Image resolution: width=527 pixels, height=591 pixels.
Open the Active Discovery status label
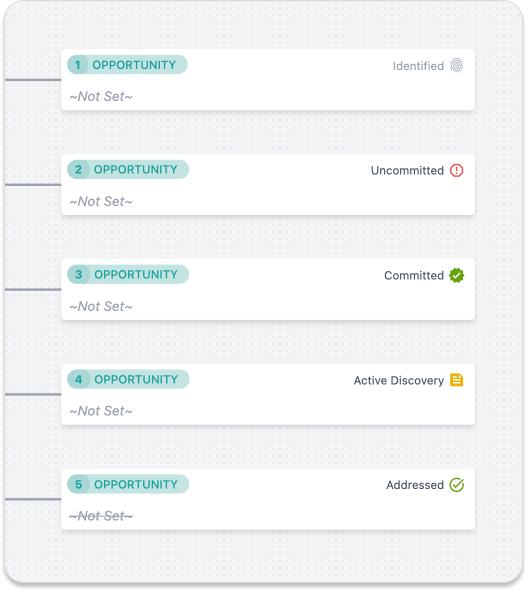pyautogui.click(x=398, y=381)
